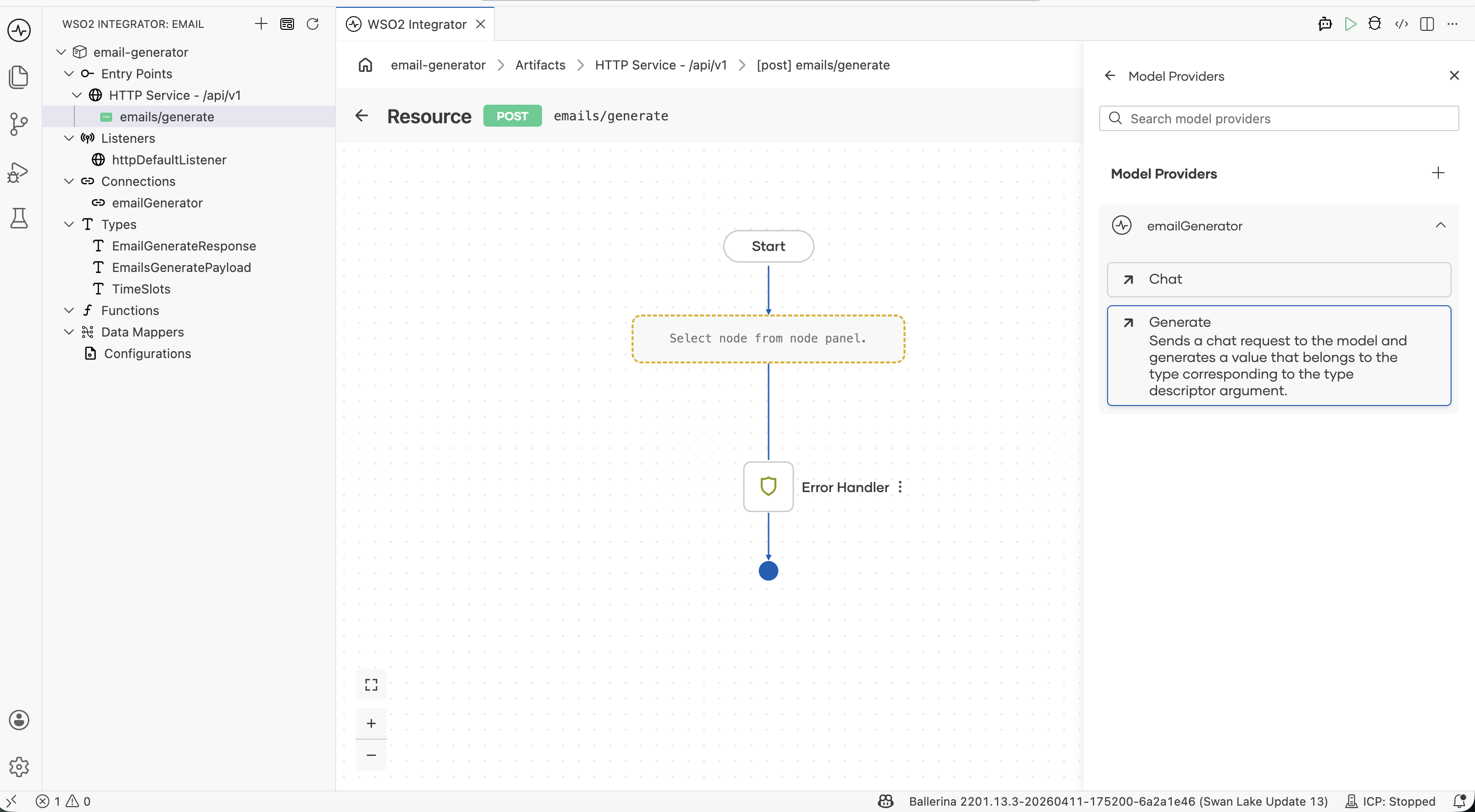Select the Generate model action
Viewport: 1475px width, 812px height.
1279,356
